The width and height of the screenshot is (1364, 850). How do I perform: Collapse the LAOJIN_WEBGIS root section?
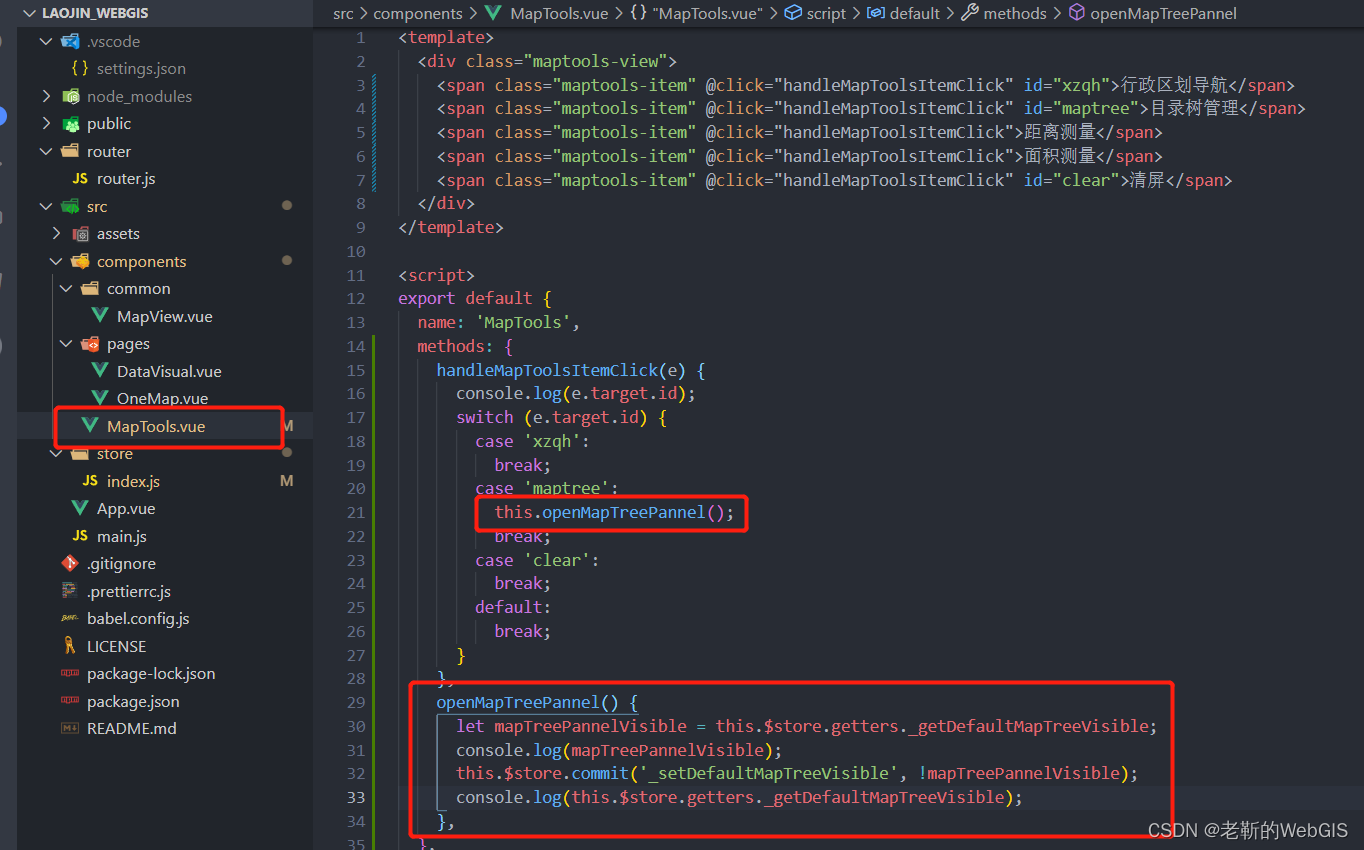[x=29, y=14]
